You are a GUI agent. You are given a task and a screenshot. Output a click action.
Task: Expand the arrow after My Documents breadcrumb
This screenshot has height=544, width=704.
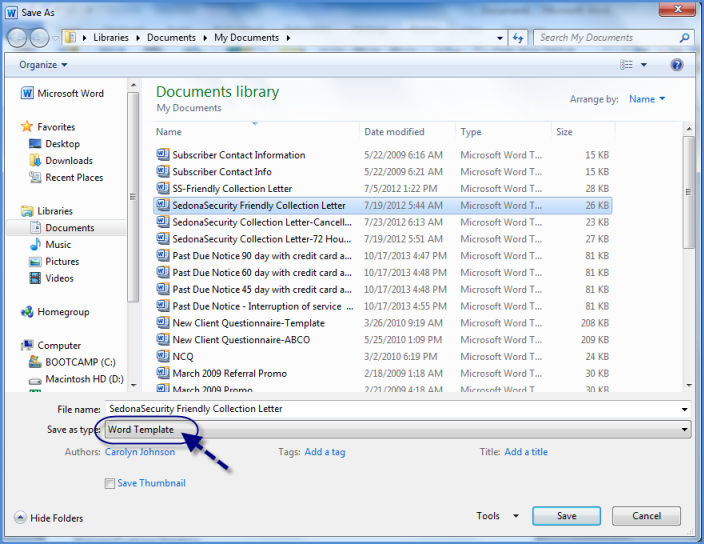tap(288, 38)
